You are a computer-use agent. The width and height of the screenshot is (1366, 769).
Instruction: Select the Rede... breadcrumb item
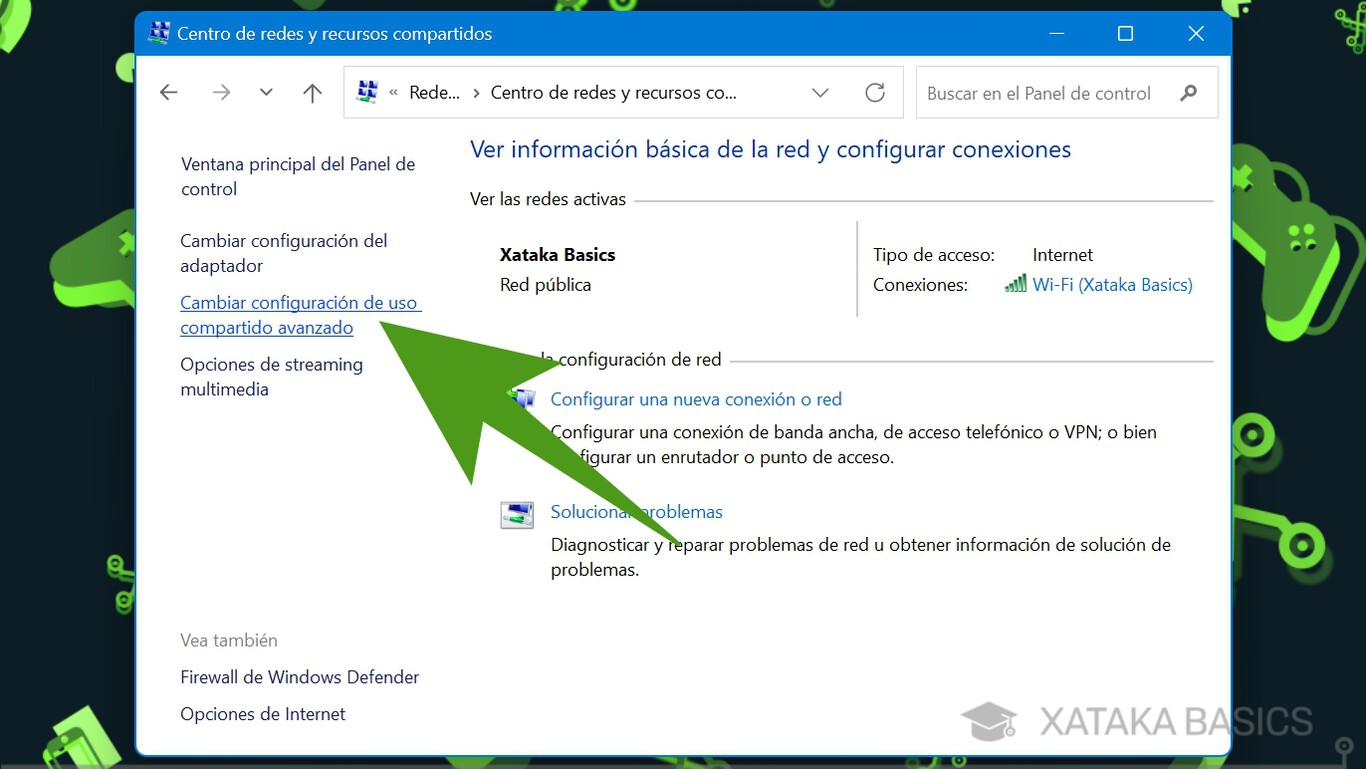pyautogui.click(x=435, y=92)
